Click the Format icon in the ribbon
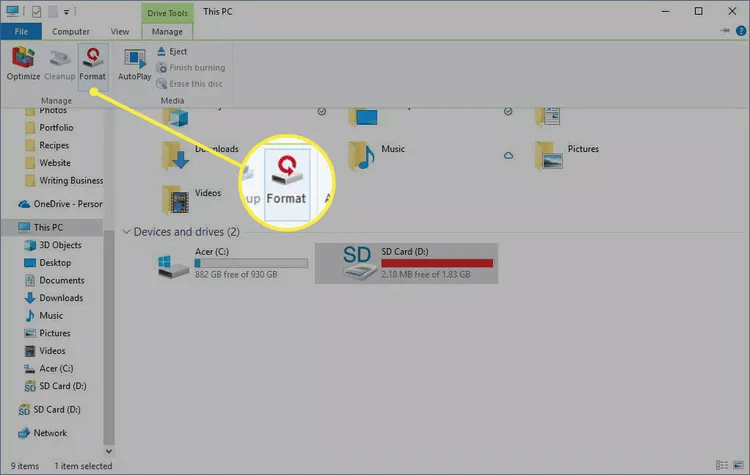 pyautogui.click(x=92, y=64)
